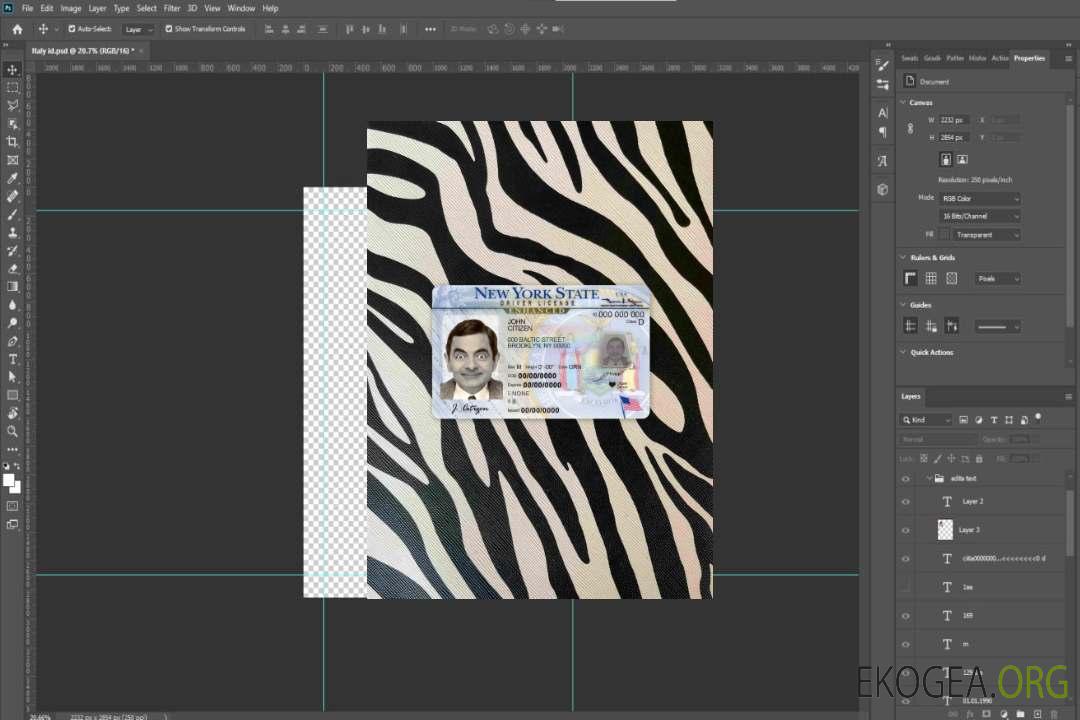
Task: Click the foreground color swatch
Action: 9,480
